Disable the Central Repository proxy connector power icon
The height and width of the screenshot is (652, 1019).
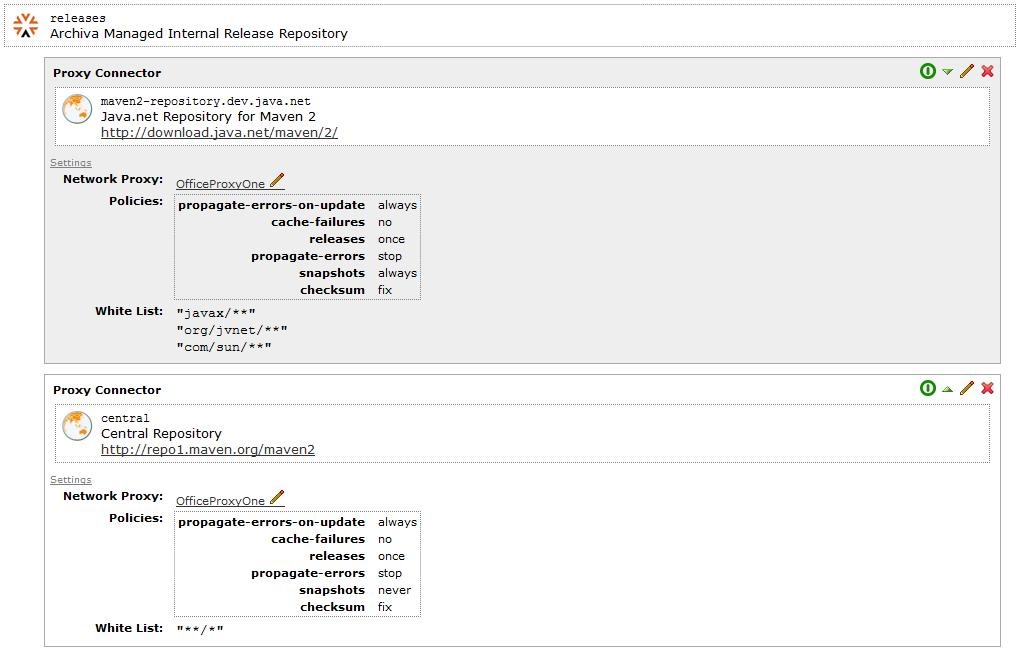coord(928,388)
